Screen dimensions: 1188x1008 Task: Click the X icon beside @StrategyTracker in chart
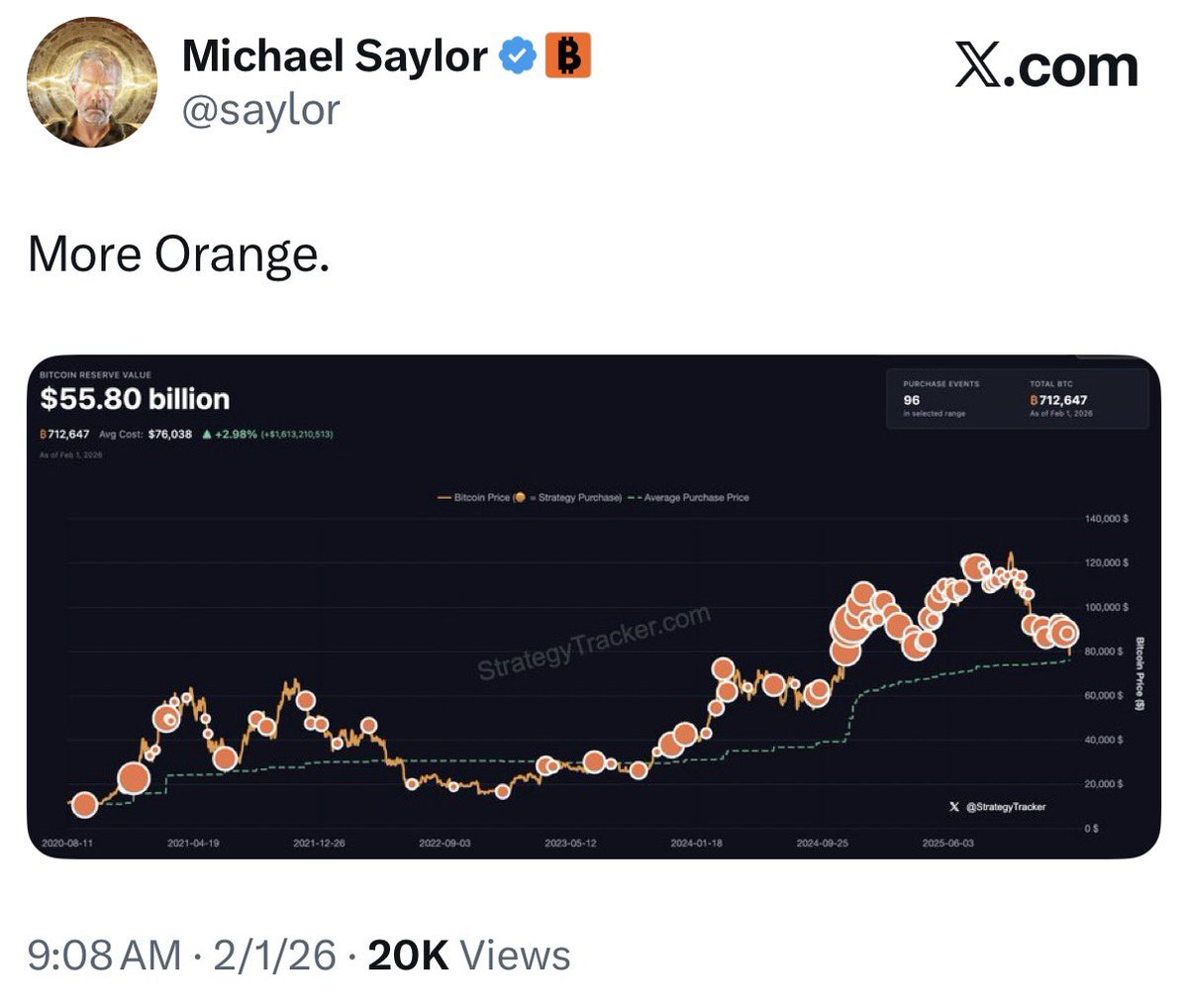click(953, 807)
